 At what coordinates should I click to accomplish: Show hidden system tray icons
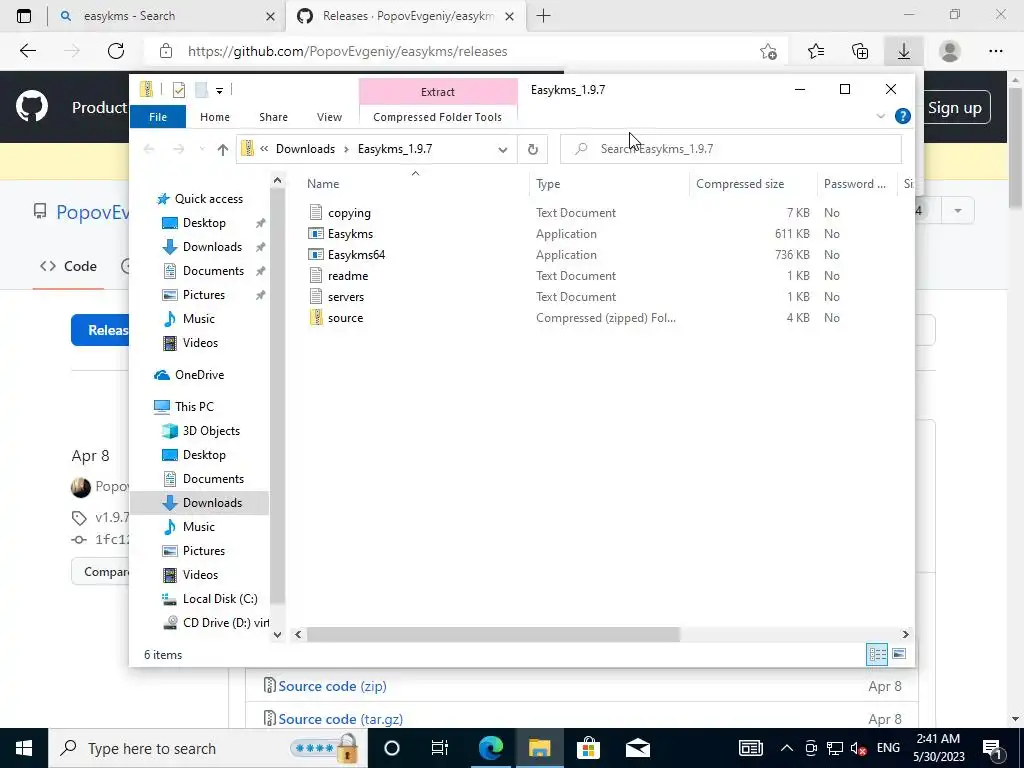click(x=787, y=748)
